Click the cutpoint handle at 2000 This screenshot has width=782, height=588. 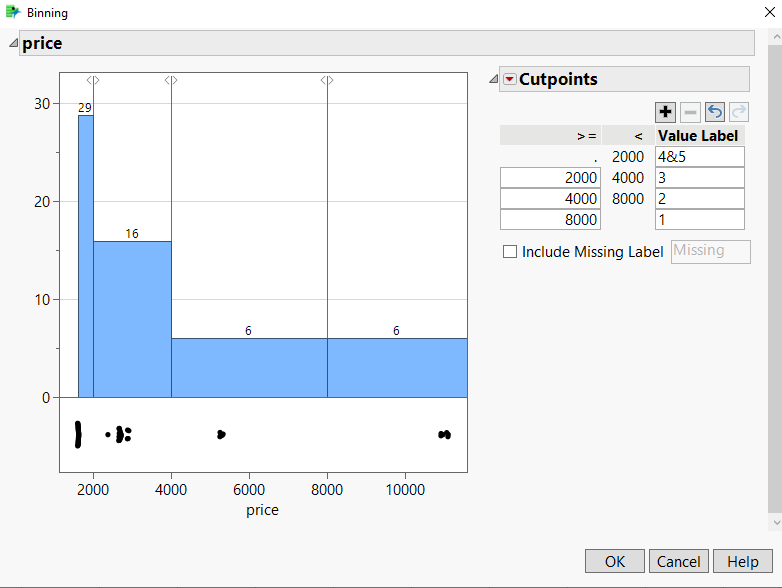pyautogui.click(x=93, y=80)
